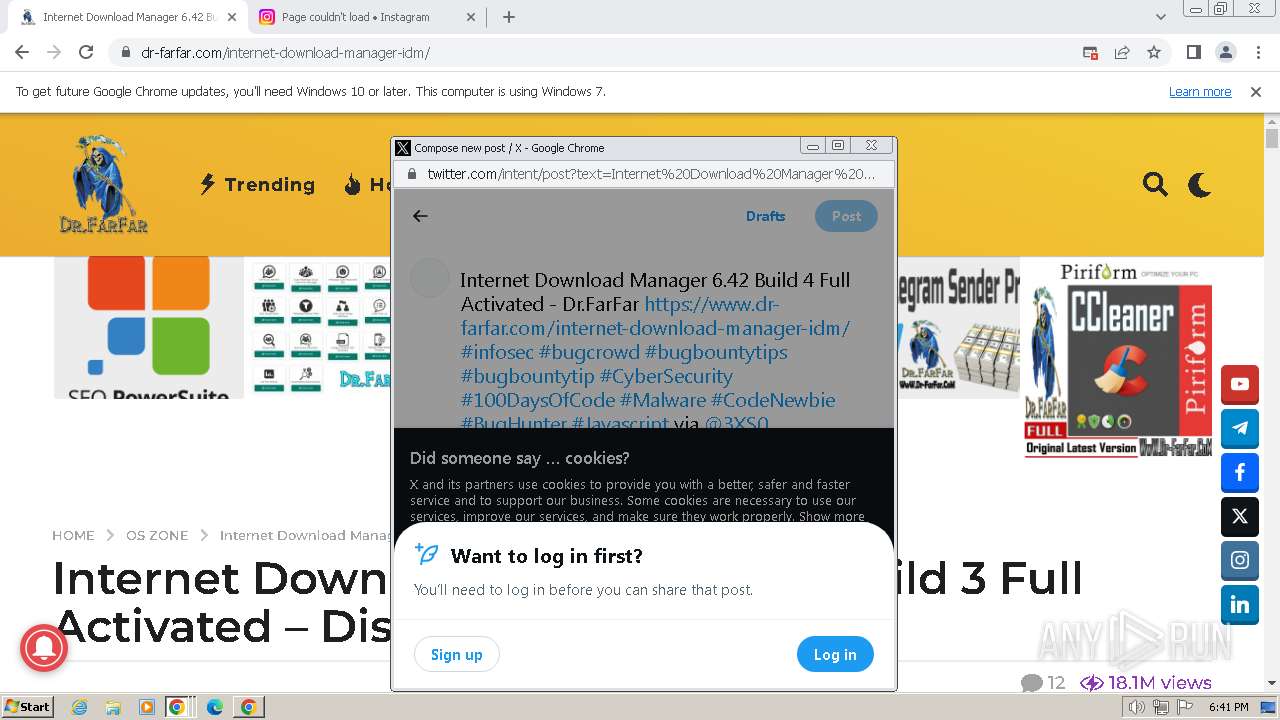Open the Trending menu item
The image size is (1280, 720).
pos(258,184)
